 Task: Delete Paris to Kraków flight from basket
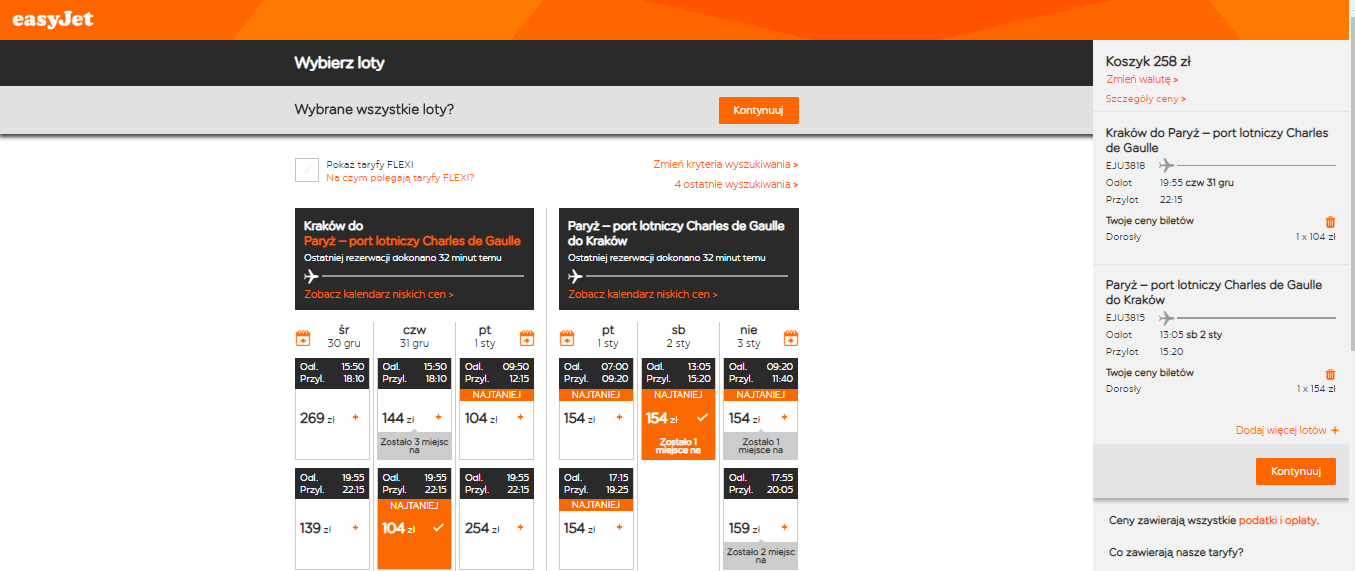coord(1330,374)
